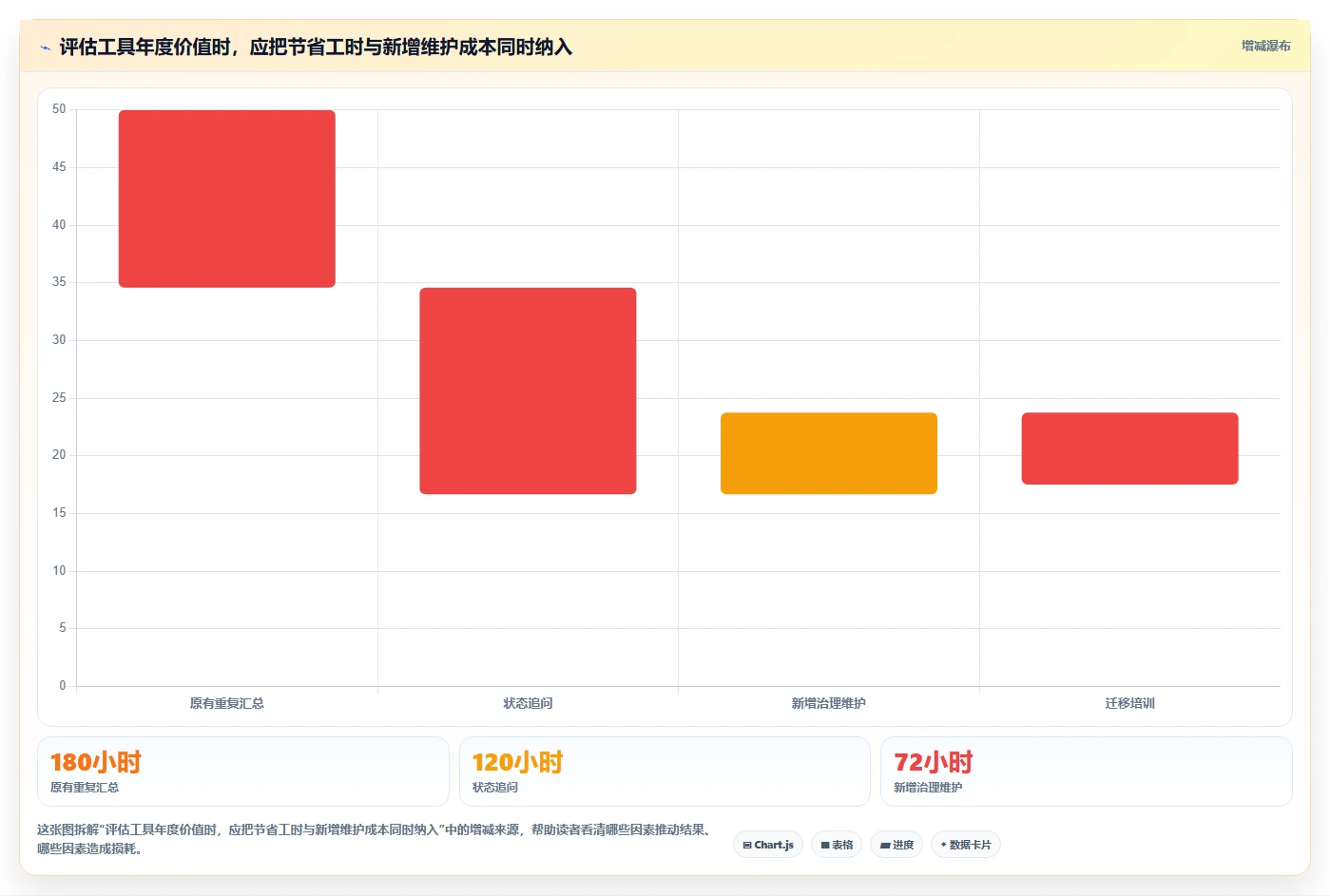The height and width of the screenshot is (896, 1330).
Task: Click the lightning icon beside the title
Action: (x=45, y=48)
